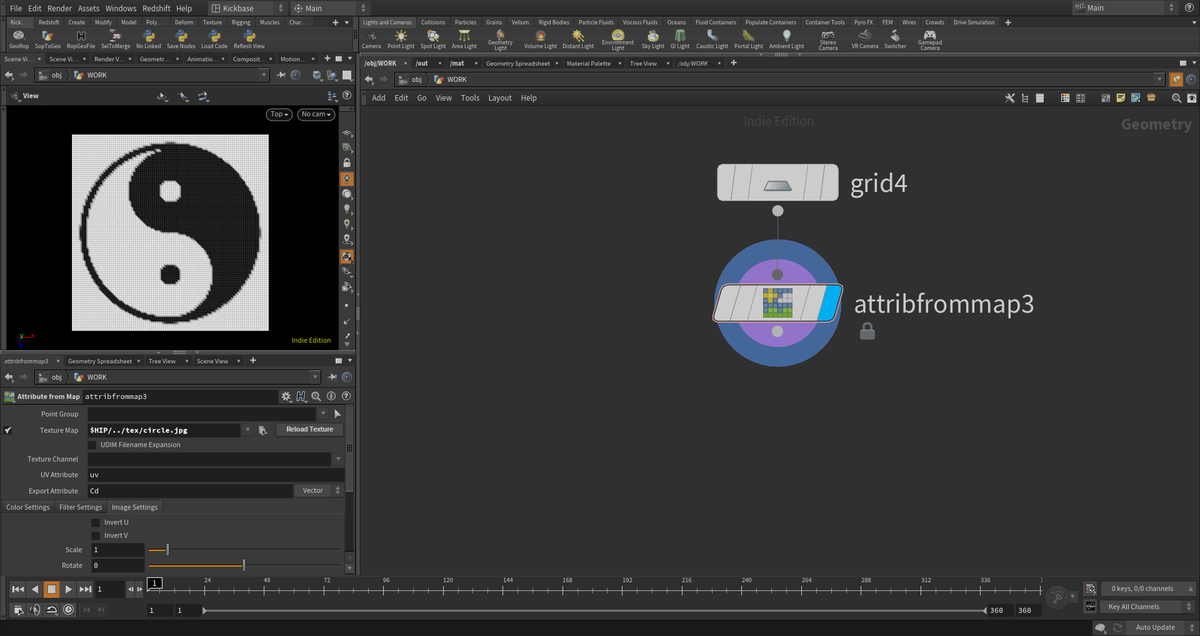Add a GI Light from the shelf
The image size is (1200, 636).
click(x=680, y=39)
